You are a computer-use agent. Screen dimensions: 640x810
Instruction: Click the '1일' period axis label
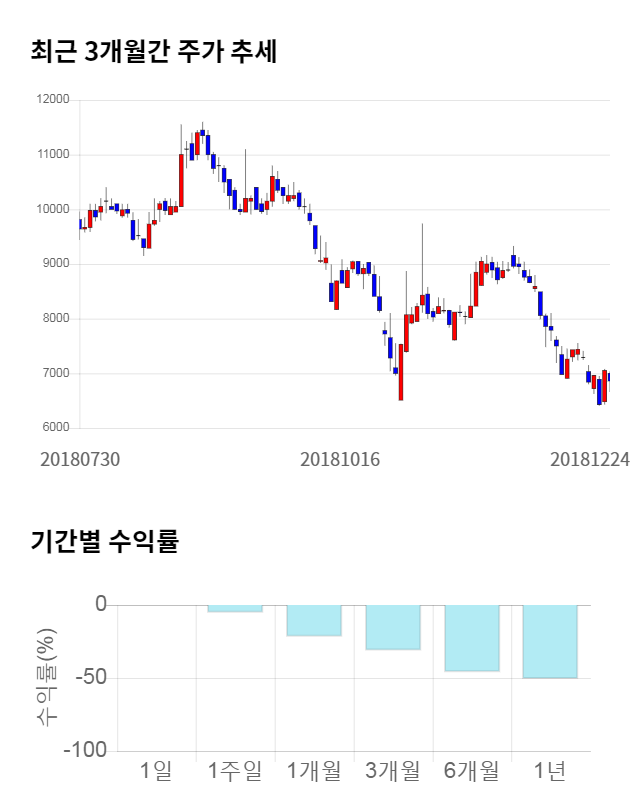tap(156, 771)
